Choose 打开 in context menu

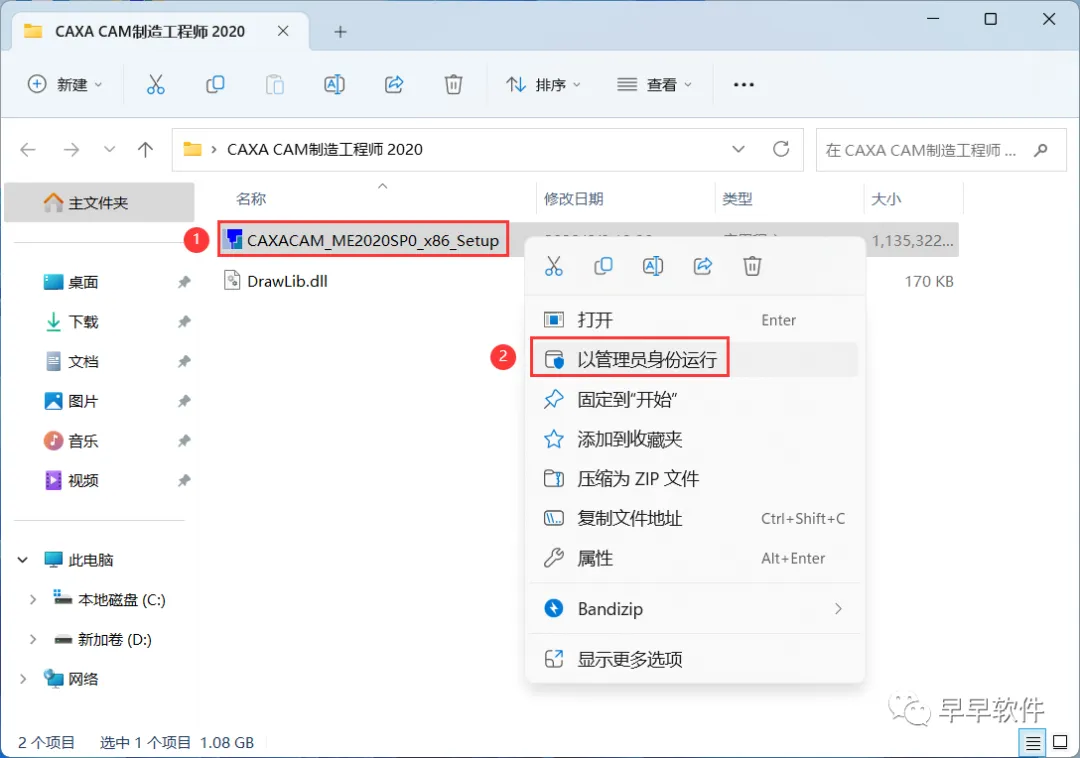694,320
